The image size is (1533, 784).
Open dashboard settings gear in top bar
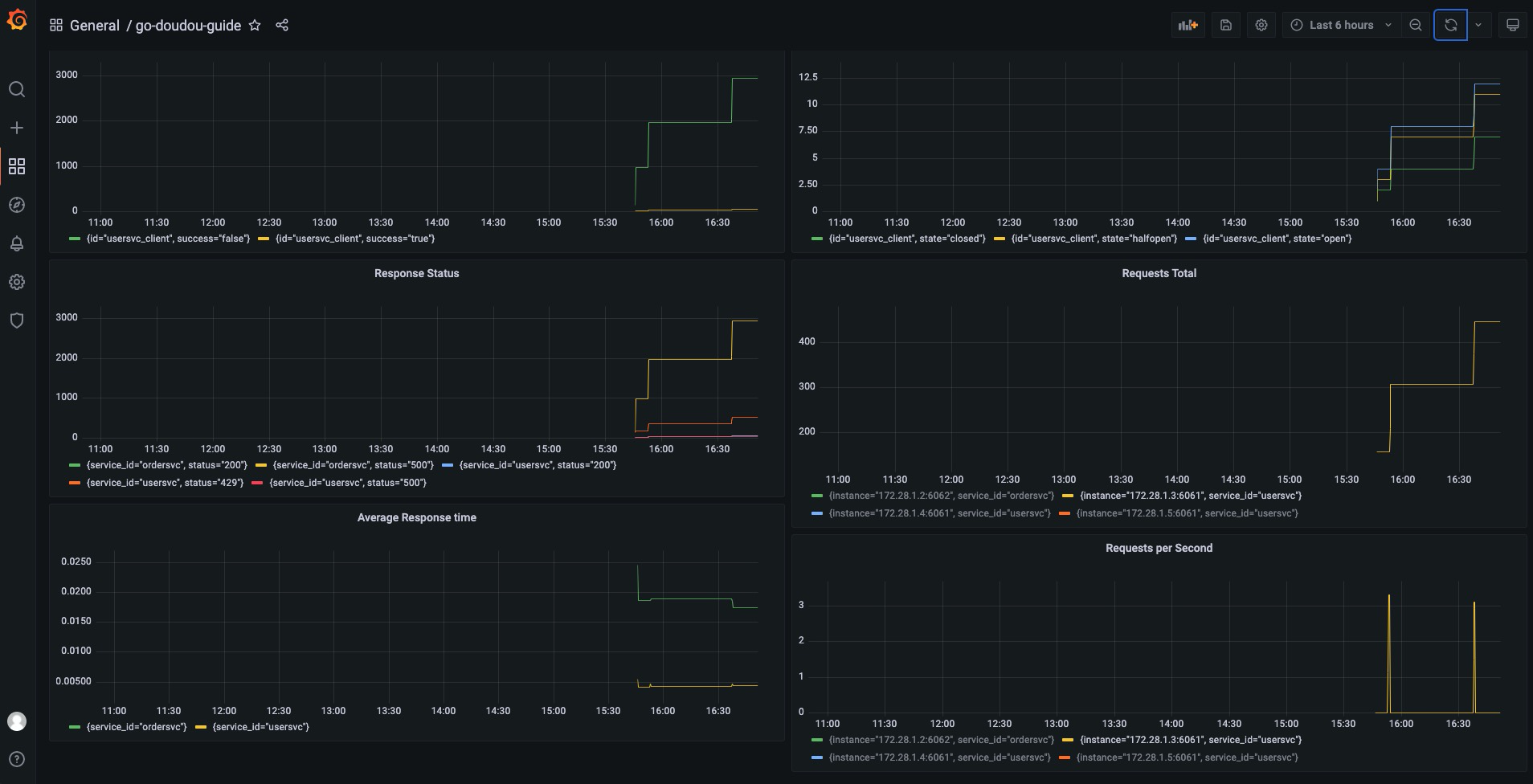(x=1261, y=25)
